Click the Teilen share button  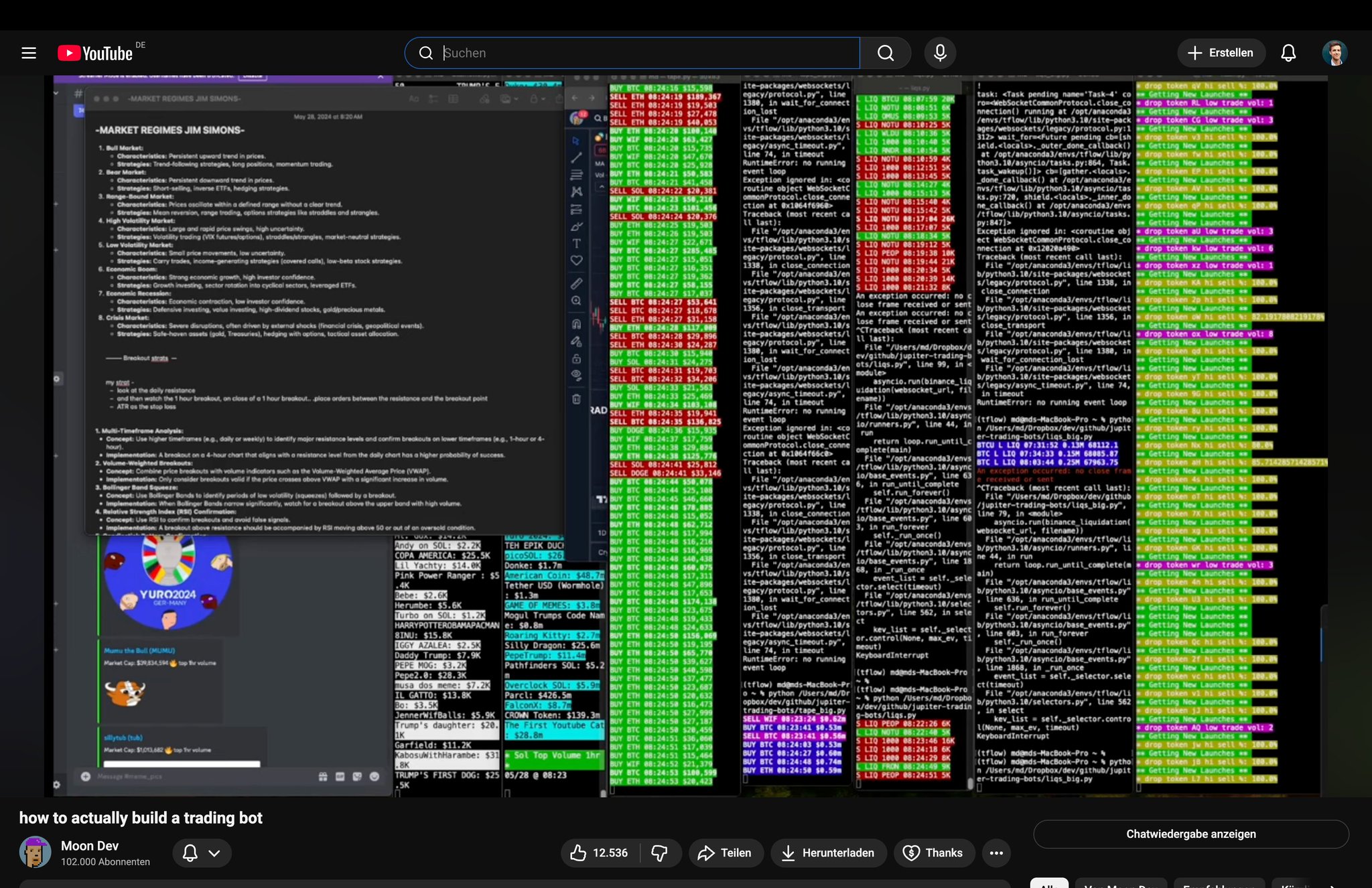coord(726,853)
